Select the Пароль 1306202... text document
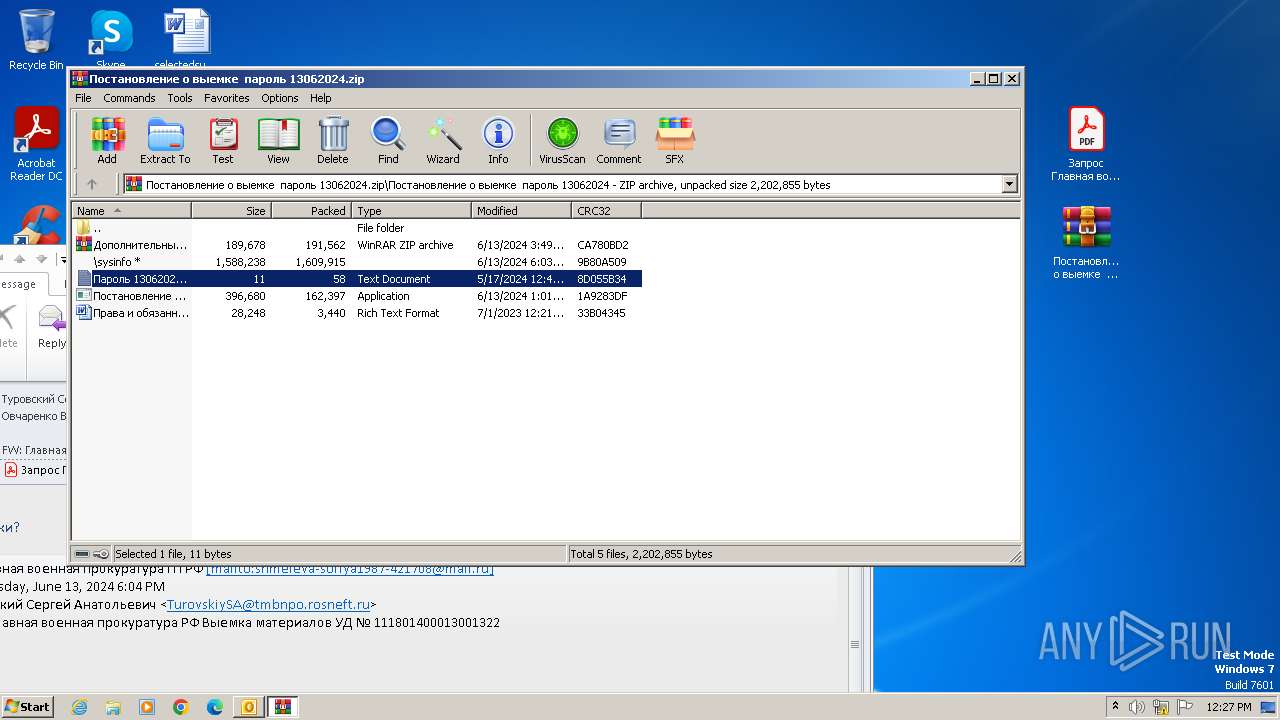This screenshot has width=1280, height=720. [x=357, y=279]
